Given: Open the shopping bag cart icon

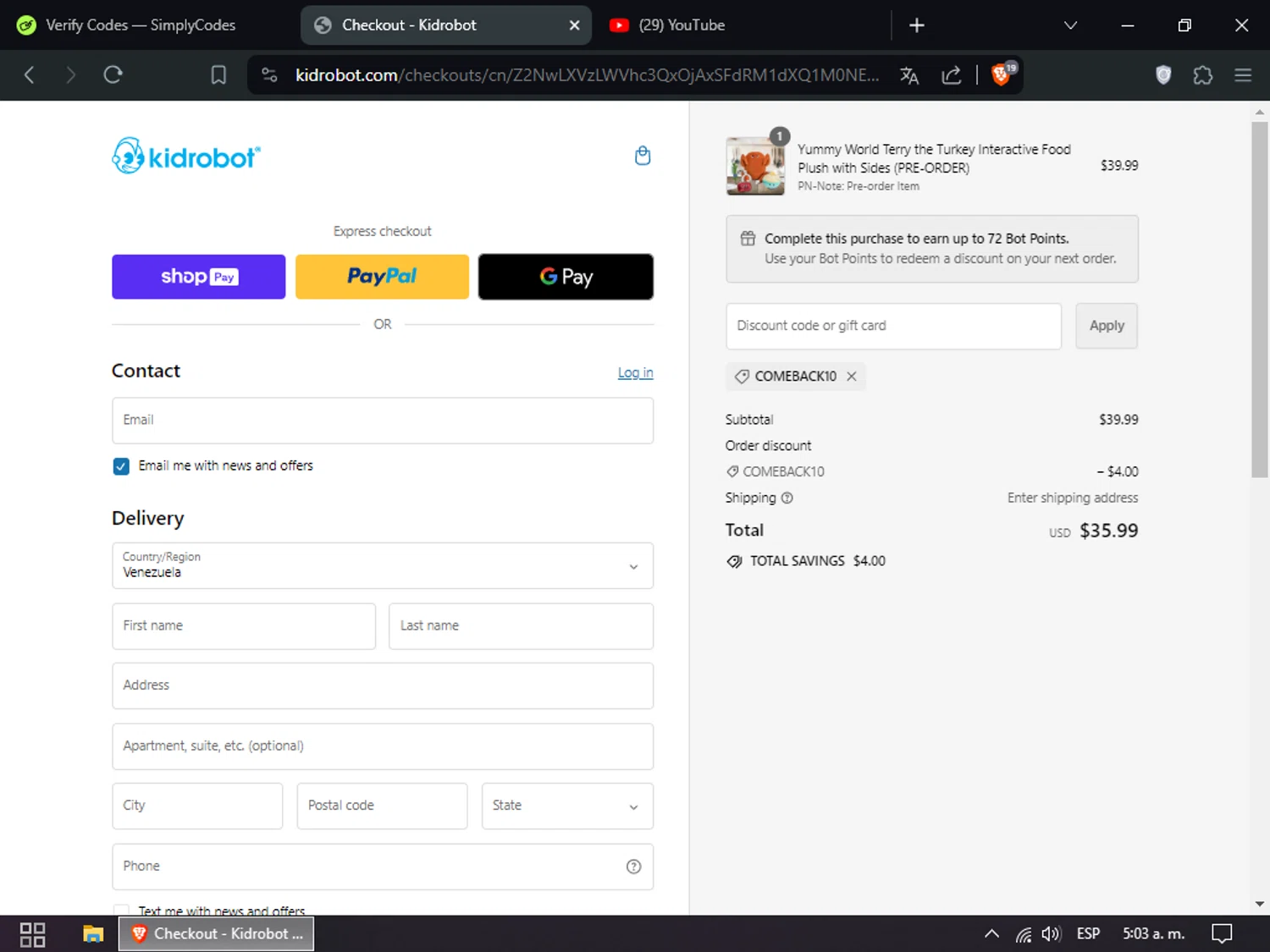Looking at the screenshot, I should click(643, 156).
